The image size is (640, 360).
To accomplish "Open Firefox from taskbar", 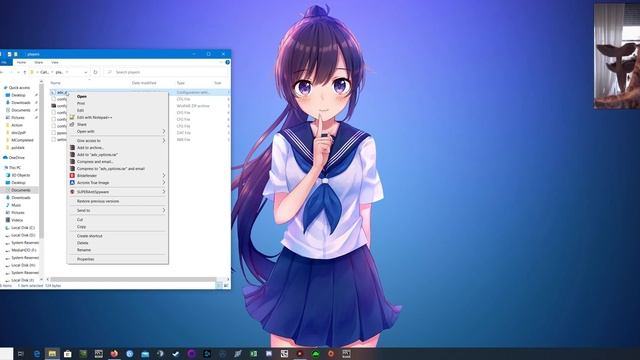I will (x=114, y=354).
